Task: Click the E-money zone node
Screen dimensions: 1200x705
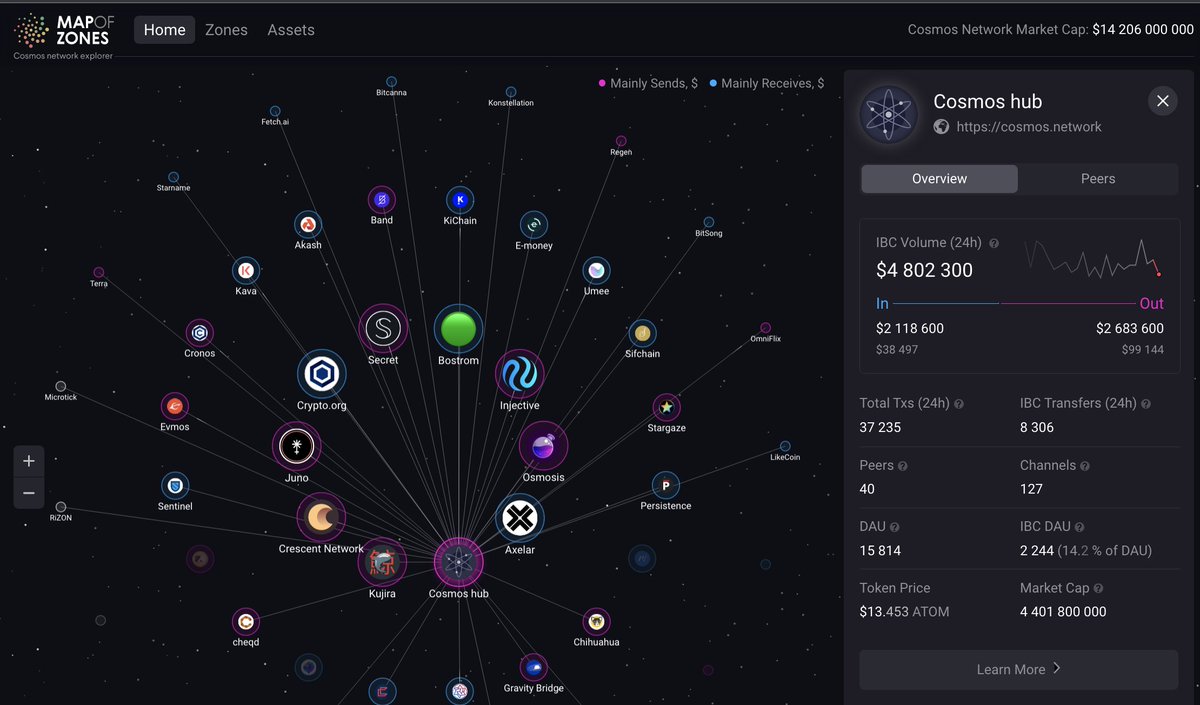Action: [534, 225]
